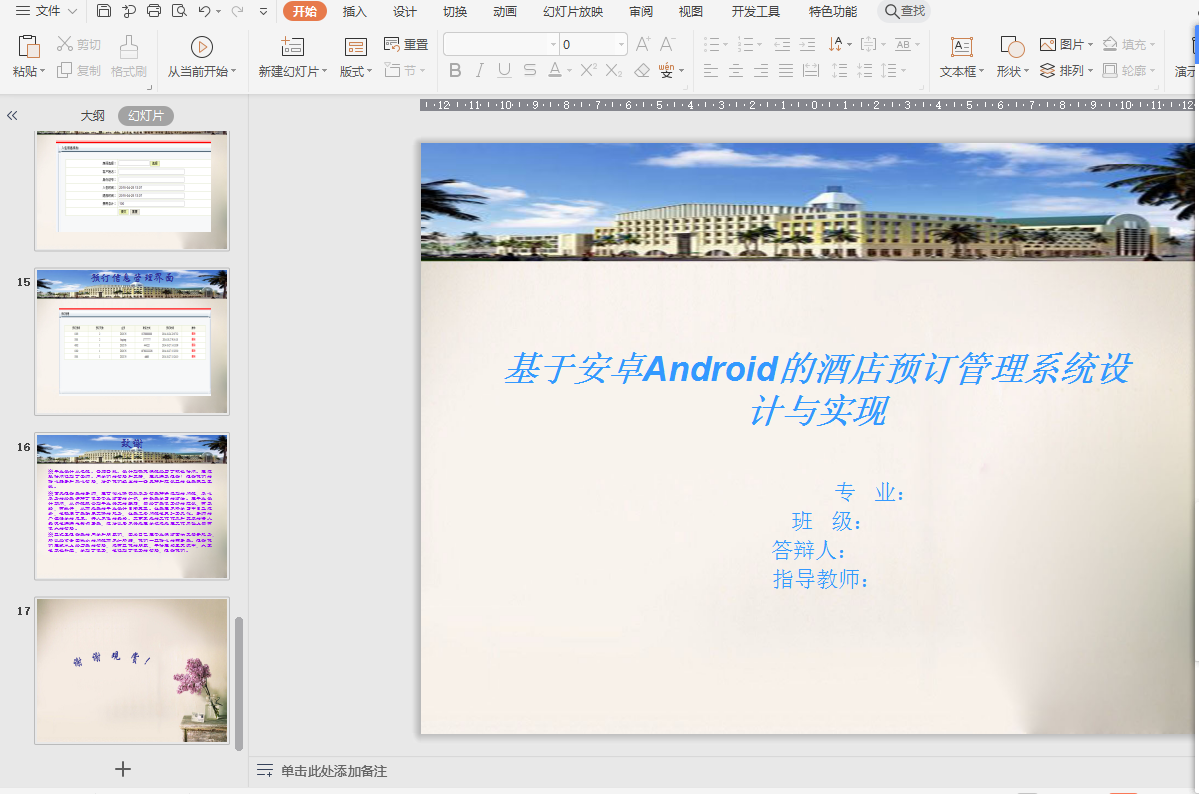Viewport: 1199px width, 794px height.
Task: Open the customize quick access toolbar arrow
Action: [263, 11]
